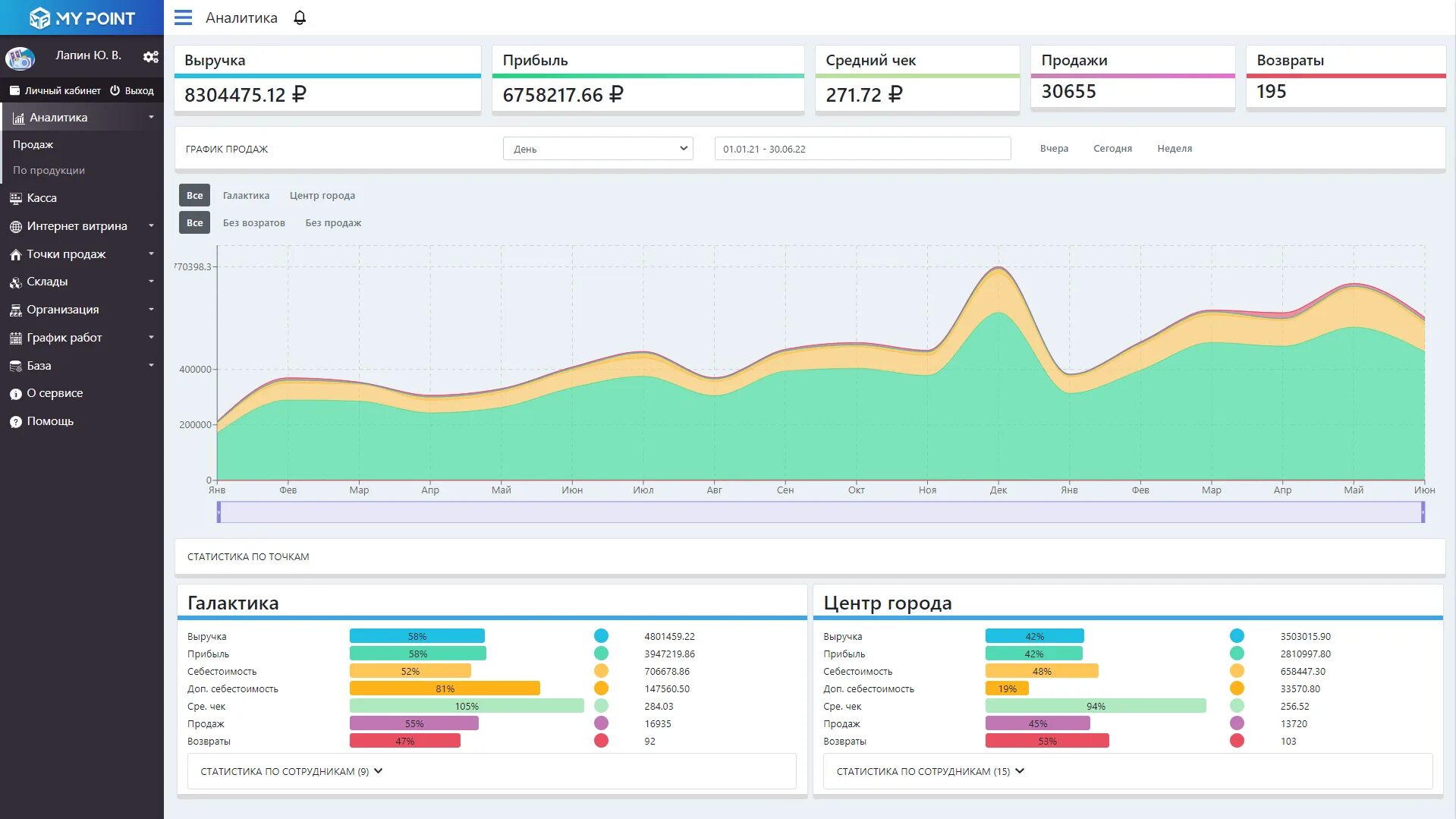Toggle the Галактика store filter
The image size is (1456, 819).
click(x=246, y=195)
